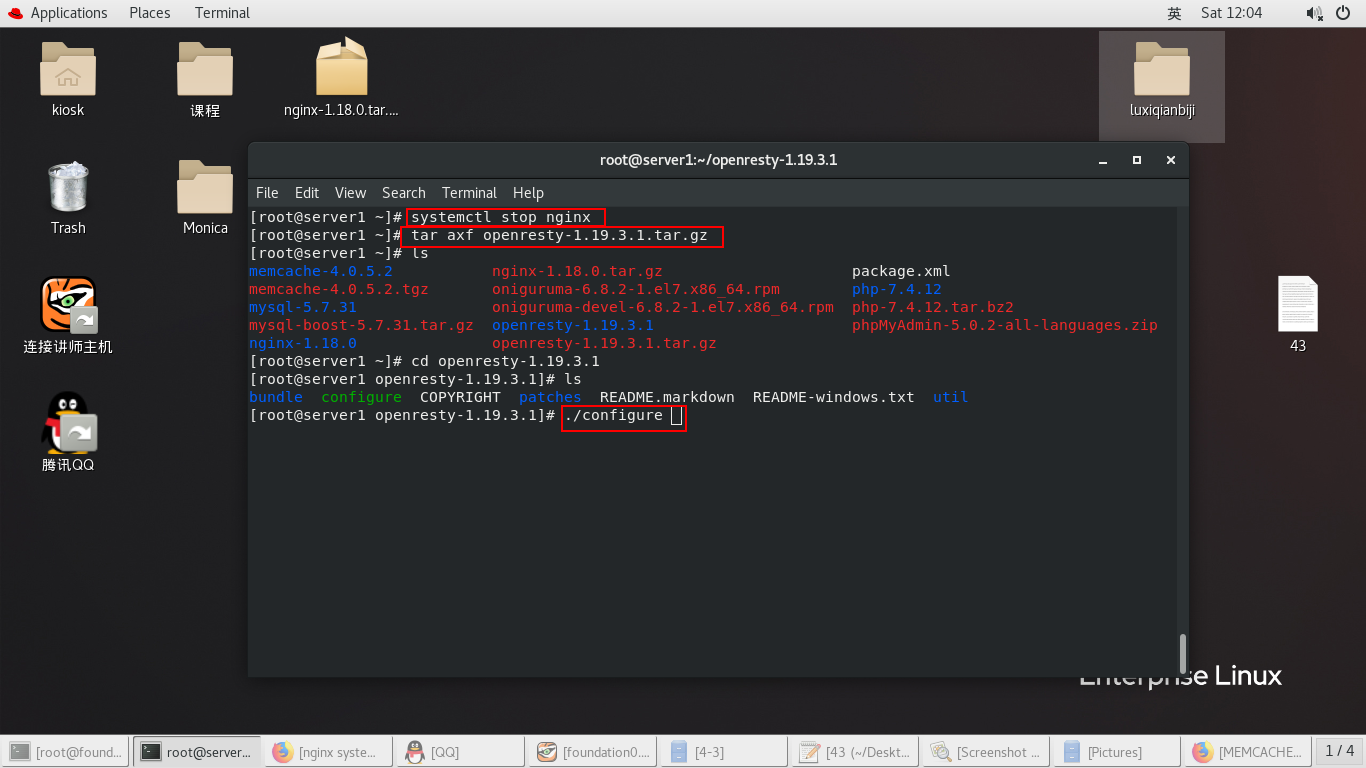Click the power icon in top bar
Image resolution: width=1366 pixels, height=768 pixels.
(x=1344, y=13)
